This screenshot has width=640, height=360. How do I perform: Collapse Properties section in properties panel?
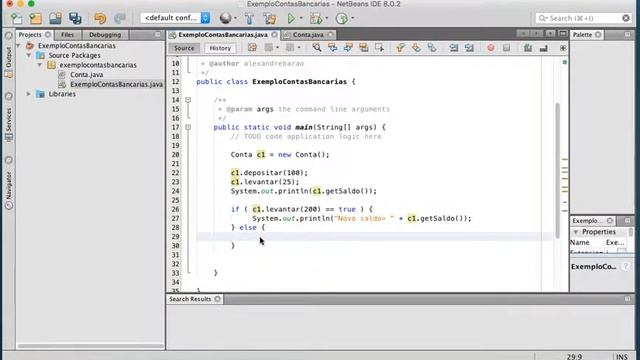pos(576,232)
